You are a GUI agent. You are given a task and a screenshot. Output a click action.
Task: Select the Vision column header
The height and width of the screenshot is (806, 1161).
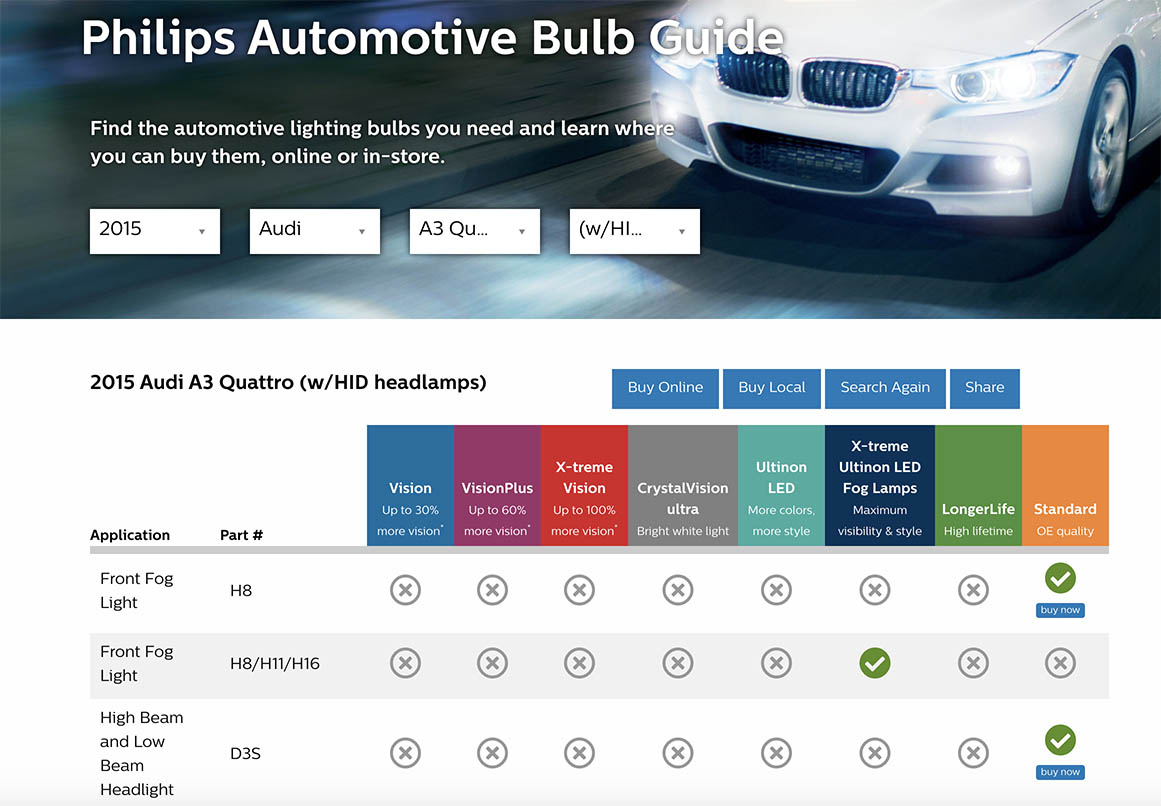tap(410, 486)
